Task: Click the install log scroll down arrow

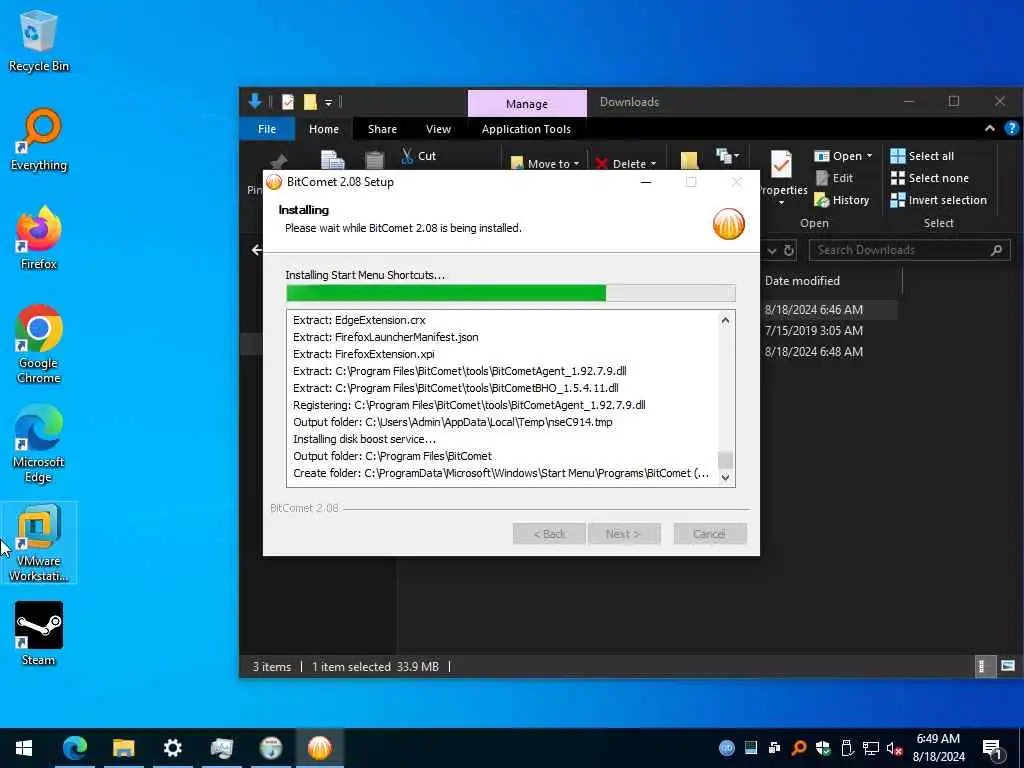Action: point(725,477)
